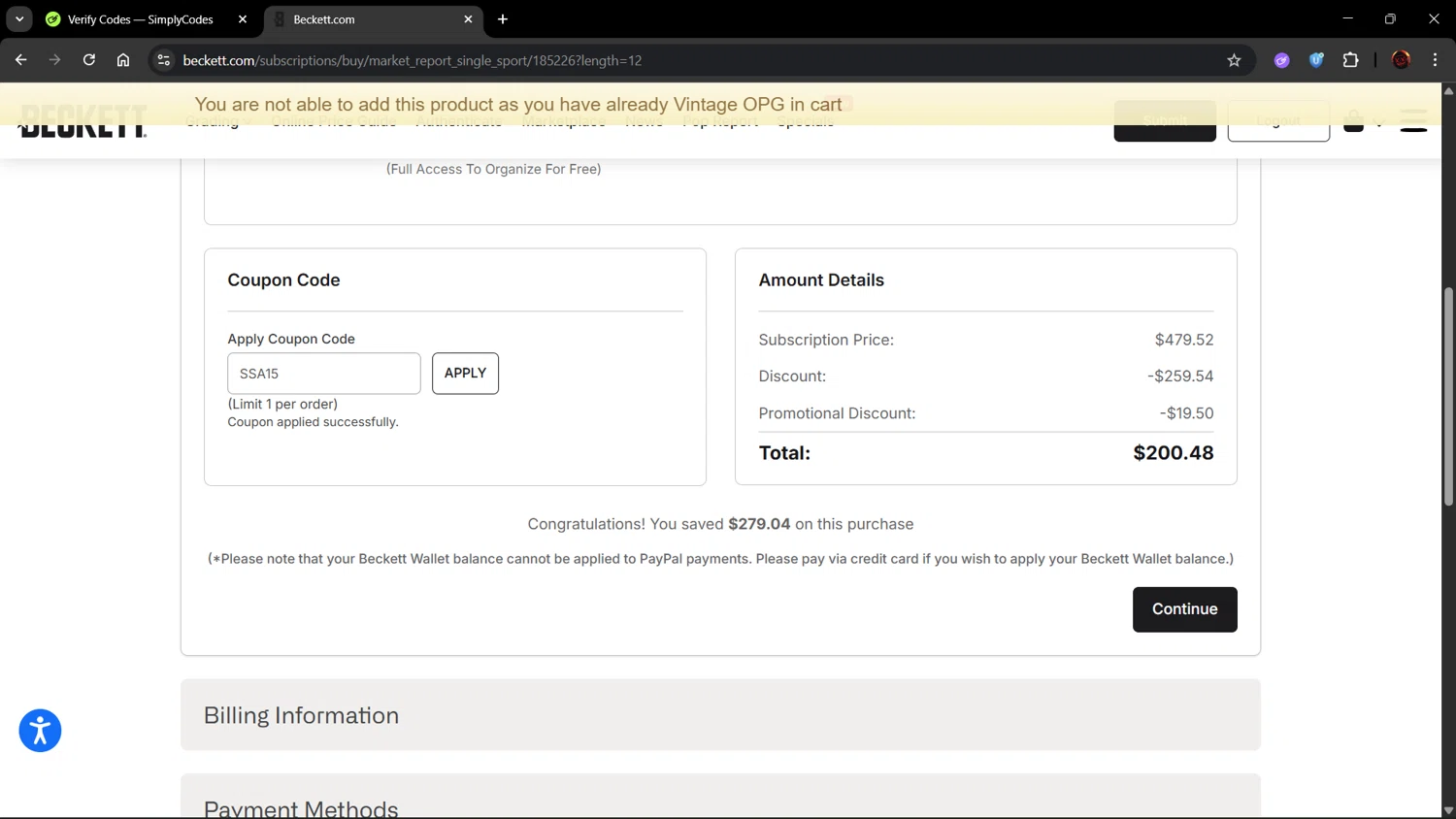Click the browser back arrow
Viewport: 1456px width, 819px height.
[x=21, y=60]
